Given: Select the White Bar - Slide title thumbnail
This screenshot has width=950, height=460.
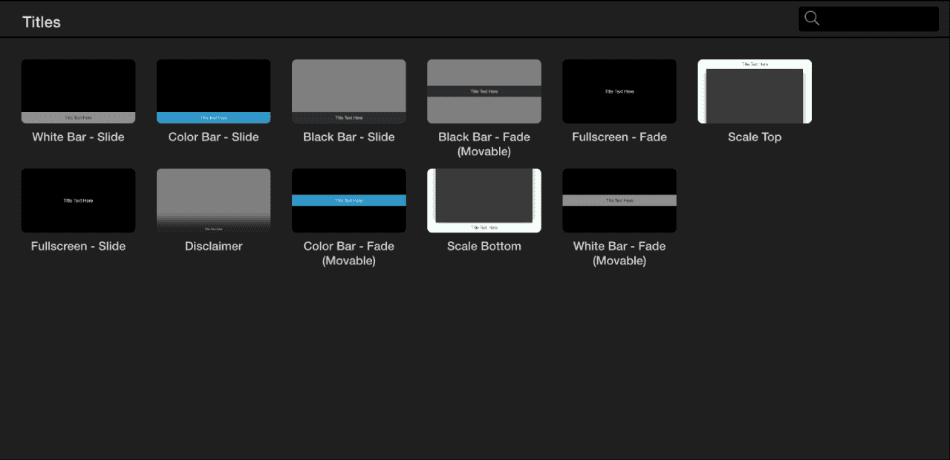Looking at the screenshot, I should (78, 92).
